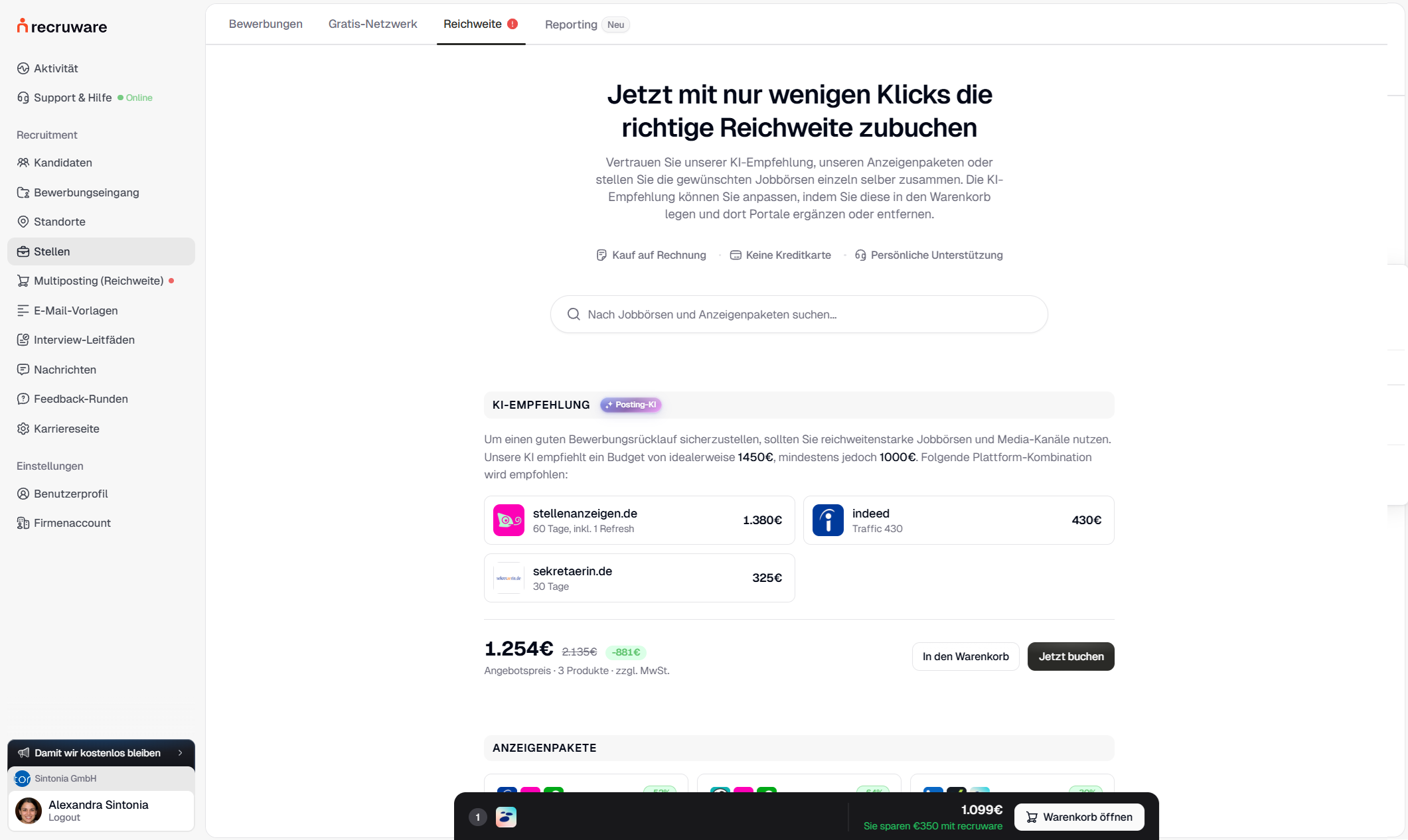Open Feedback-Runden
Image resolution: width=1408 pixels, height=840 pixels.
click(80, 399)
